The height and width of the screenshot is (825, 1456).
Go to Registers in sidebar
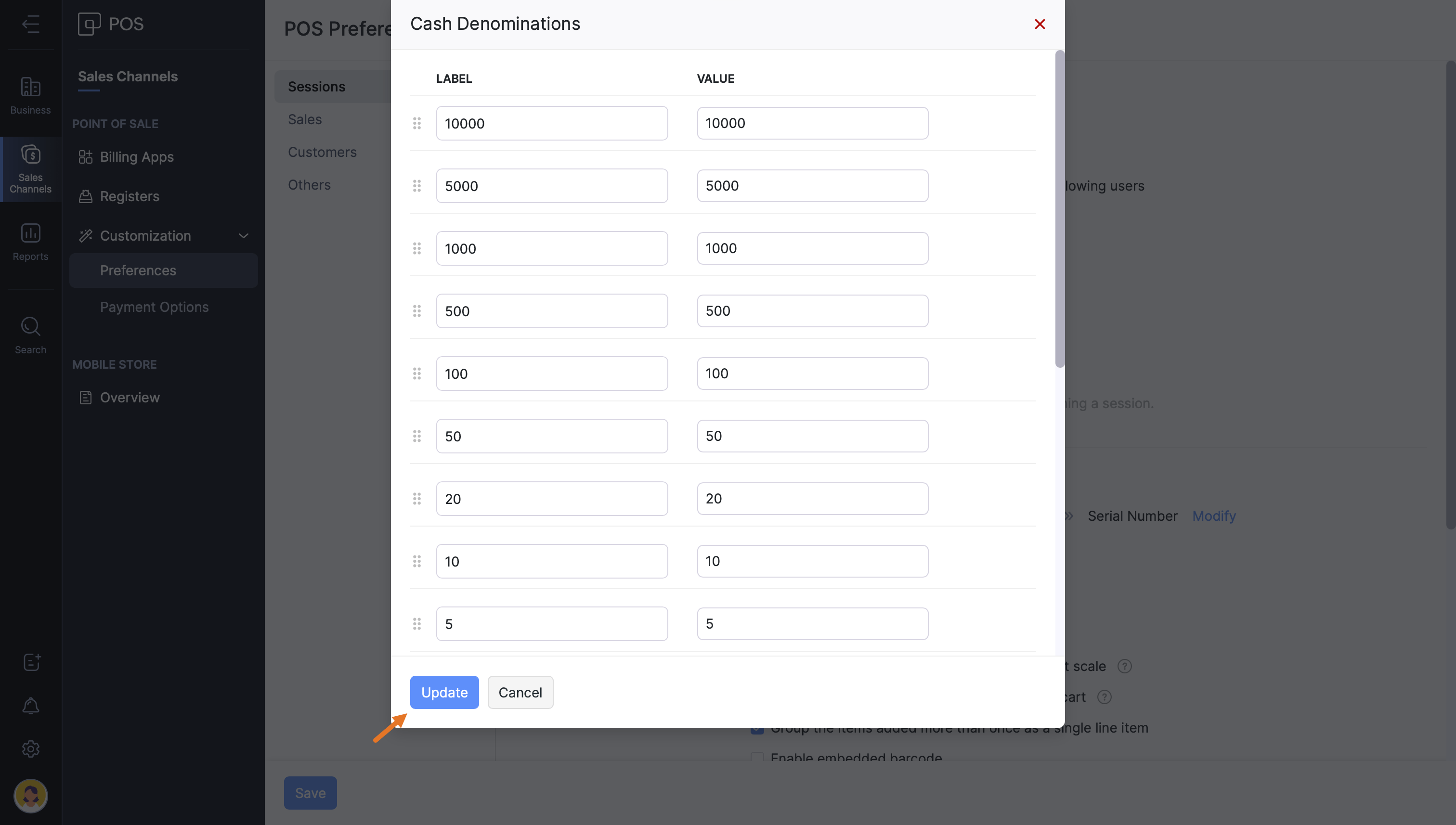pos(129,196)
